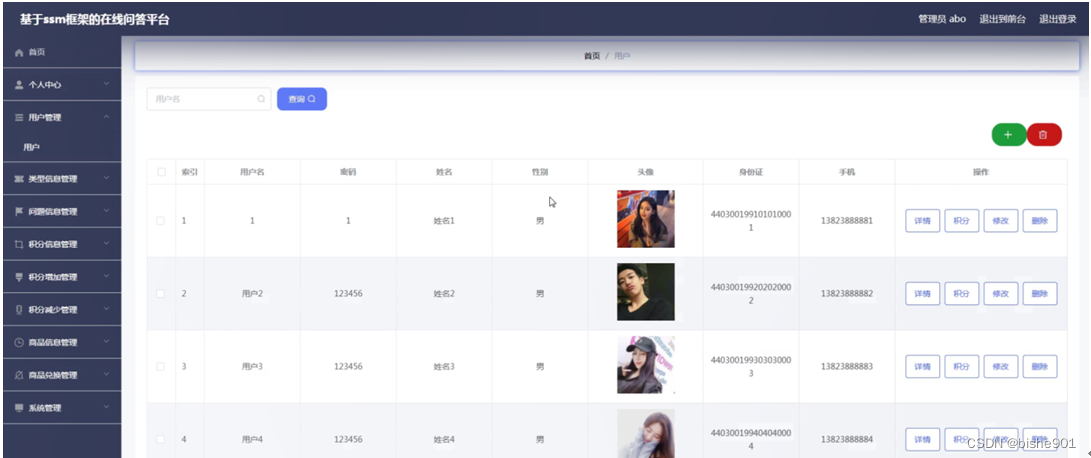Check the checkbox for row 1
The height and width of the screenshot is (458, 1091).
(161, 221)
